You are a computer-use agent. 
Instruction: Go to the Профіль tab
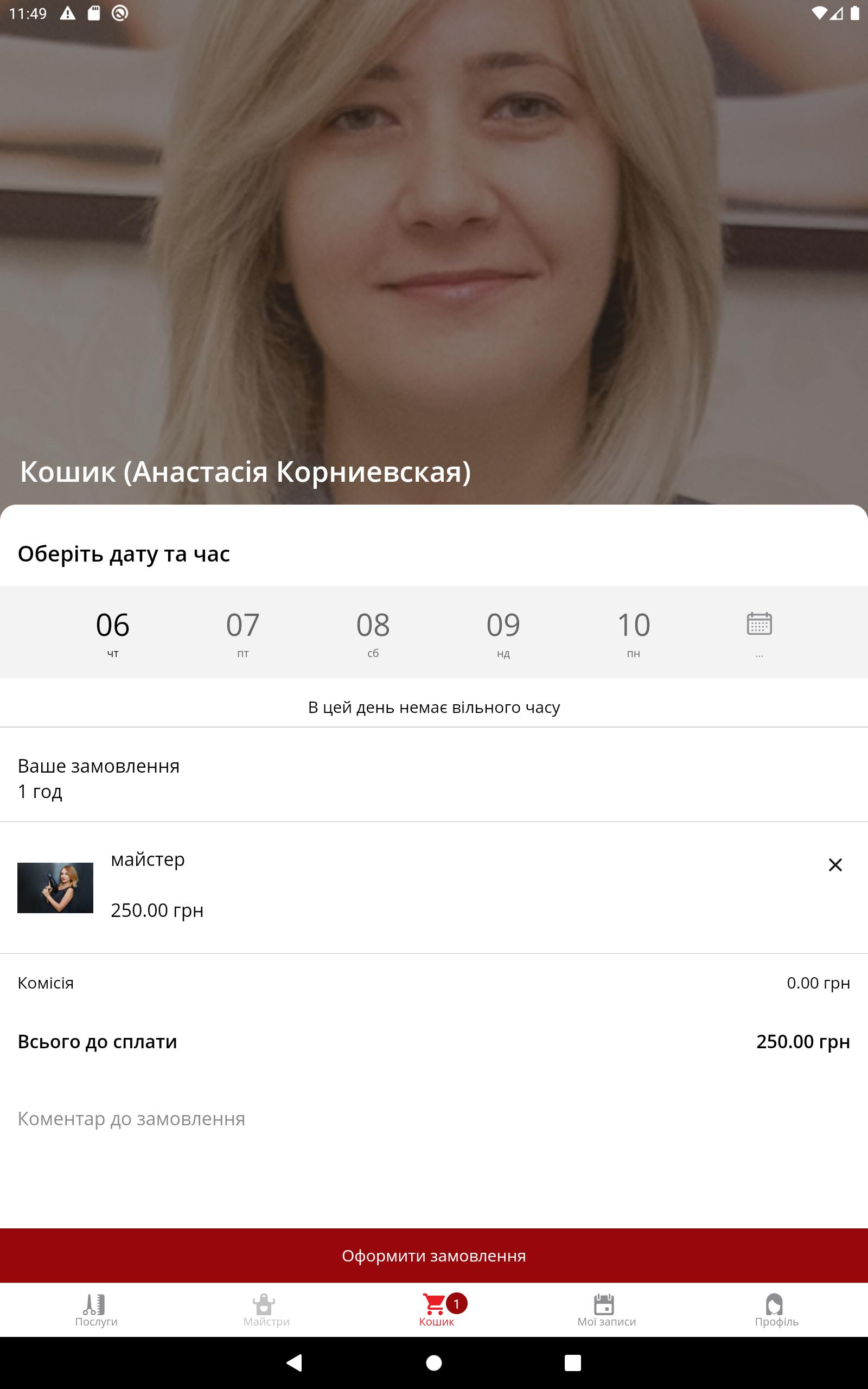(x=776, y=1310)
